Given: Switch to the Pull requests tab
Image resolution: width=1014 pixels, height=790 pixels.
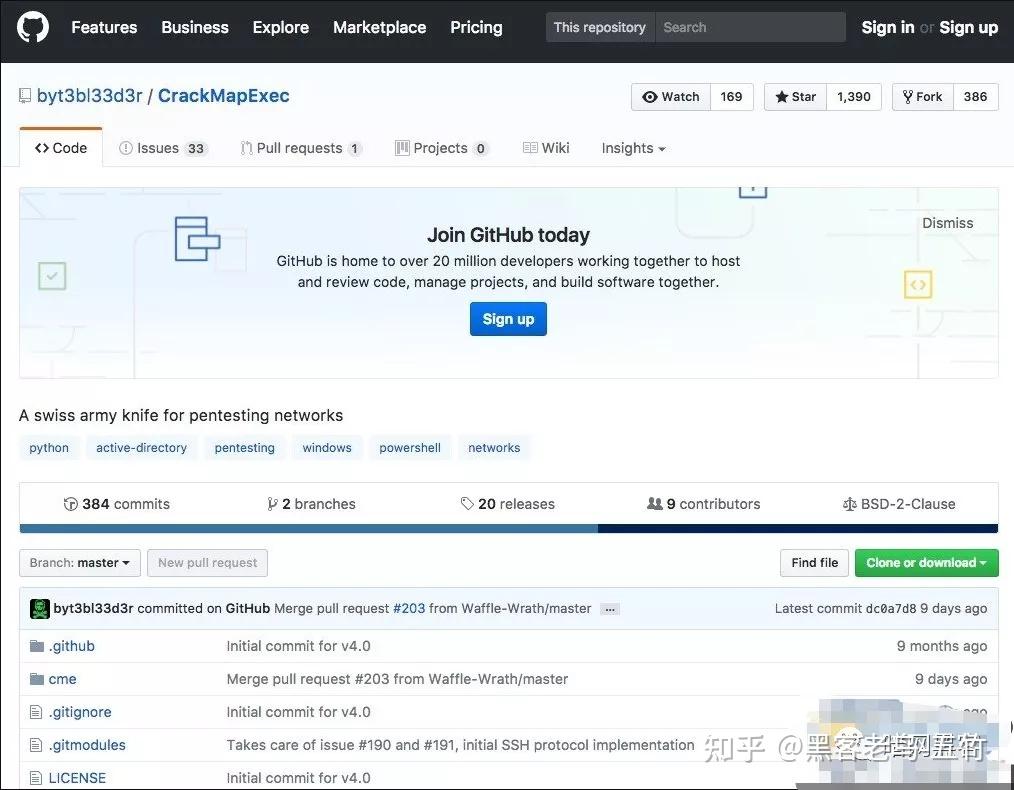Looking at the screenshot, I should pos(301,148).
